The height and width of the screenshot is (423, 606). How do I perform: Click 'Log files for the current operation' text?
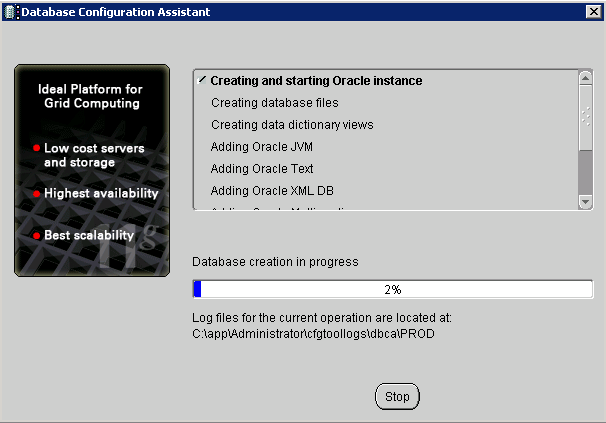click(322, 318)
